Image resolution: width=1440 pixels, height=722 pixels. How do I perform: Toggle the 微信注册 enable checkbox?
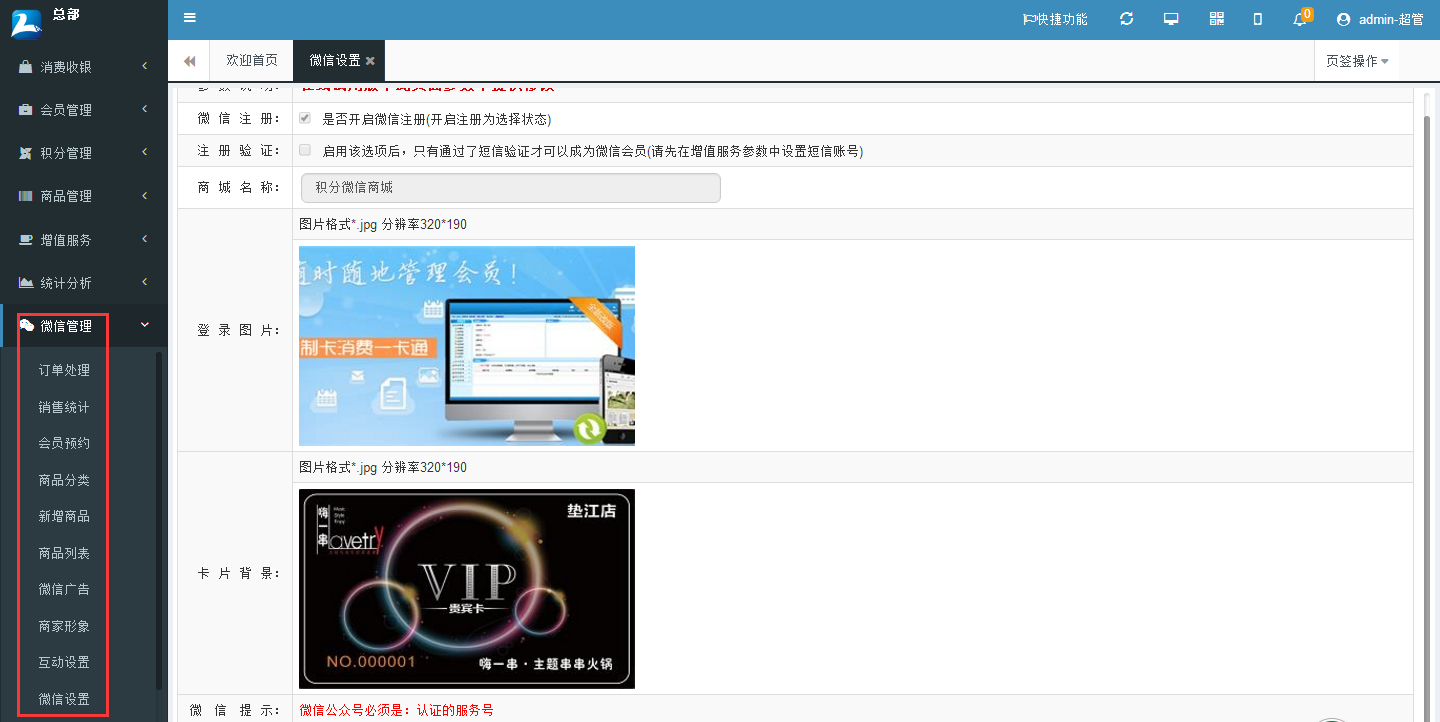305,118
